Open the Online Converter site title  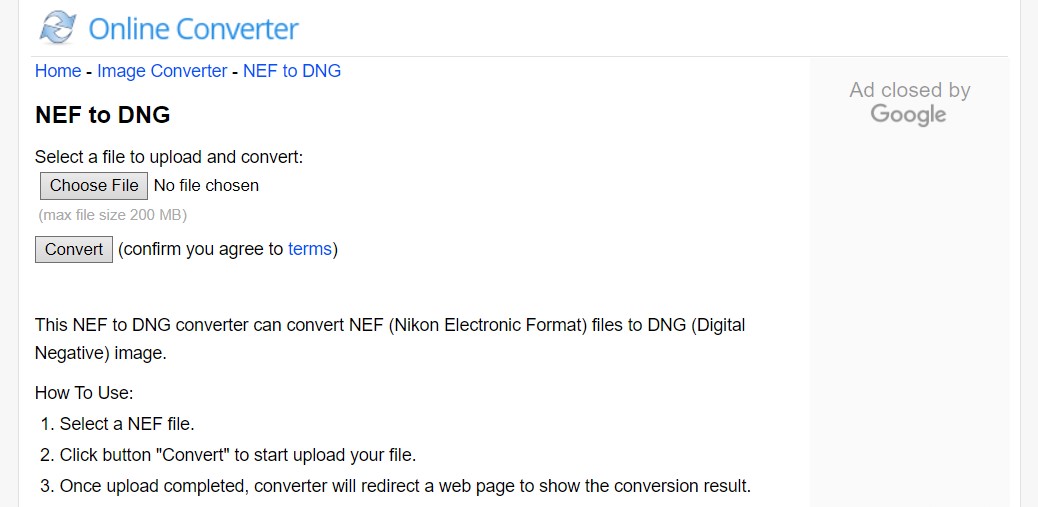point(193,29)
